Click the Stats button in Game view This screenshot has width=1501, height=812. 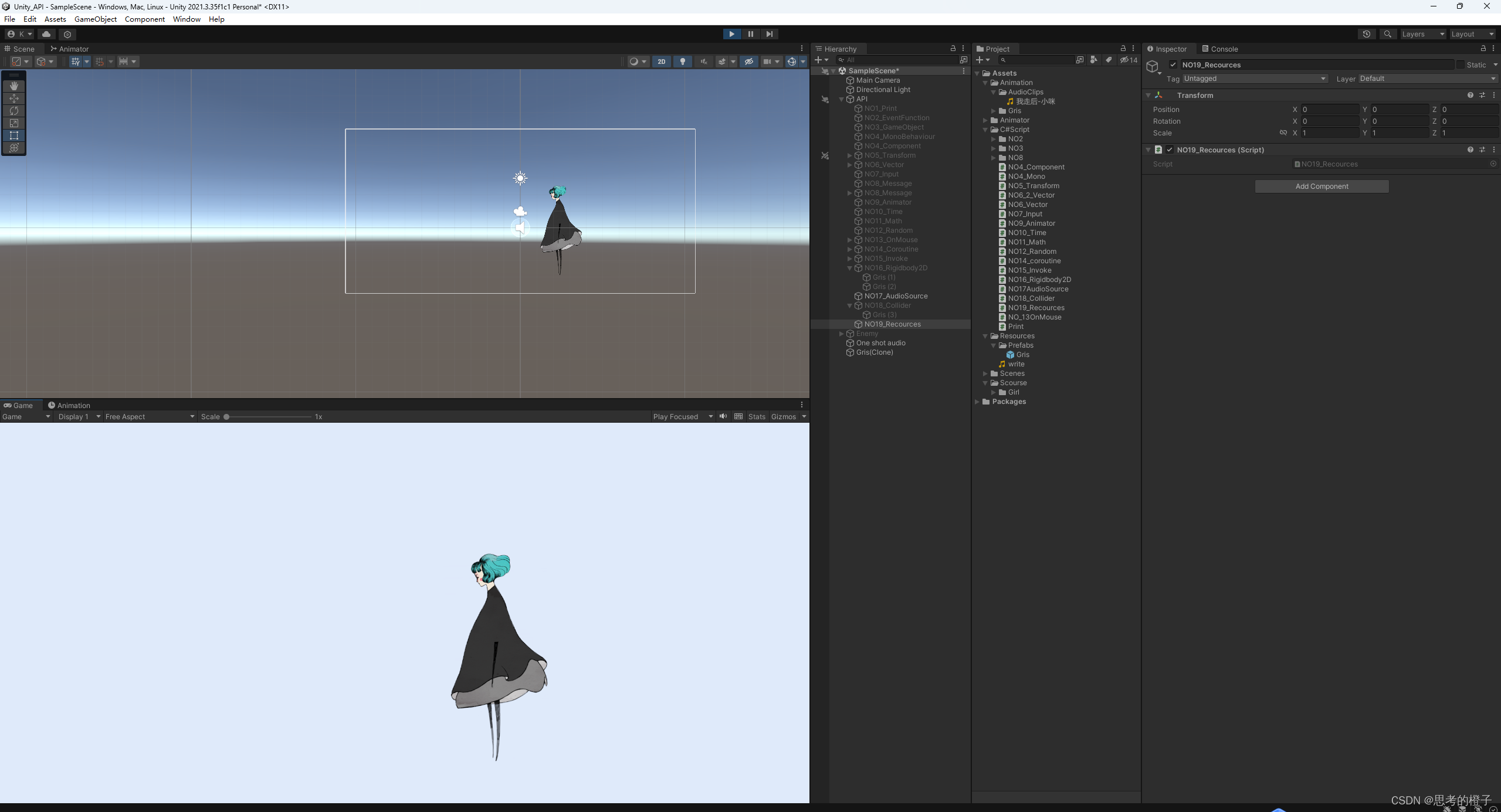point(755,416)
